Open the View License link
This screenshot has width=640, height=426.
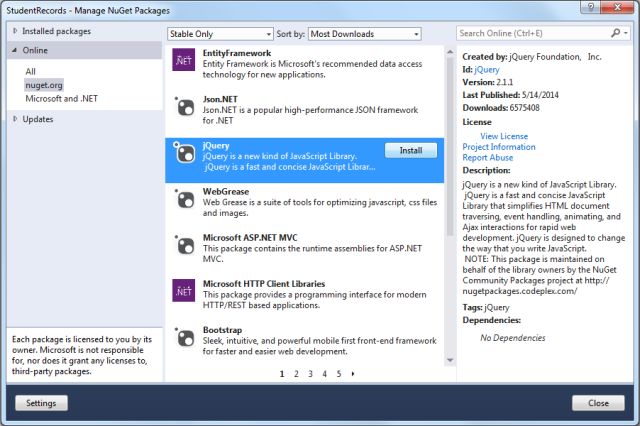[x=504, y=136]
